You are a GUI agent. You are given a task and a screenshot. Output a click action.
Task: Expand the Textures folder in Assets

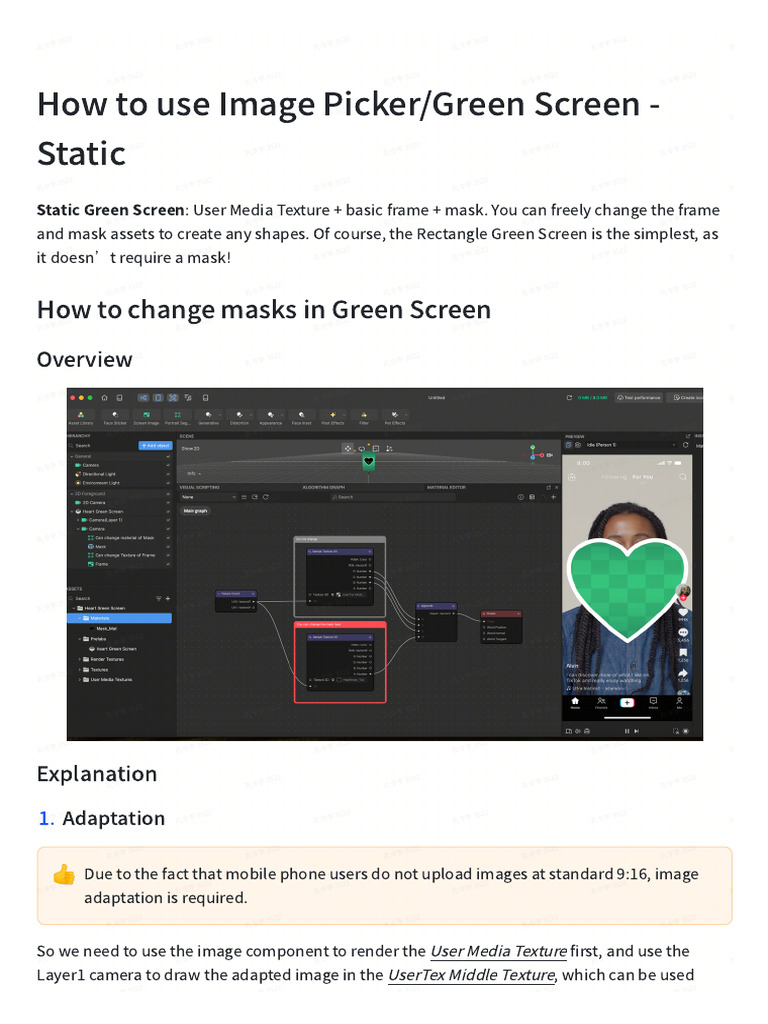tap(80, 669)
